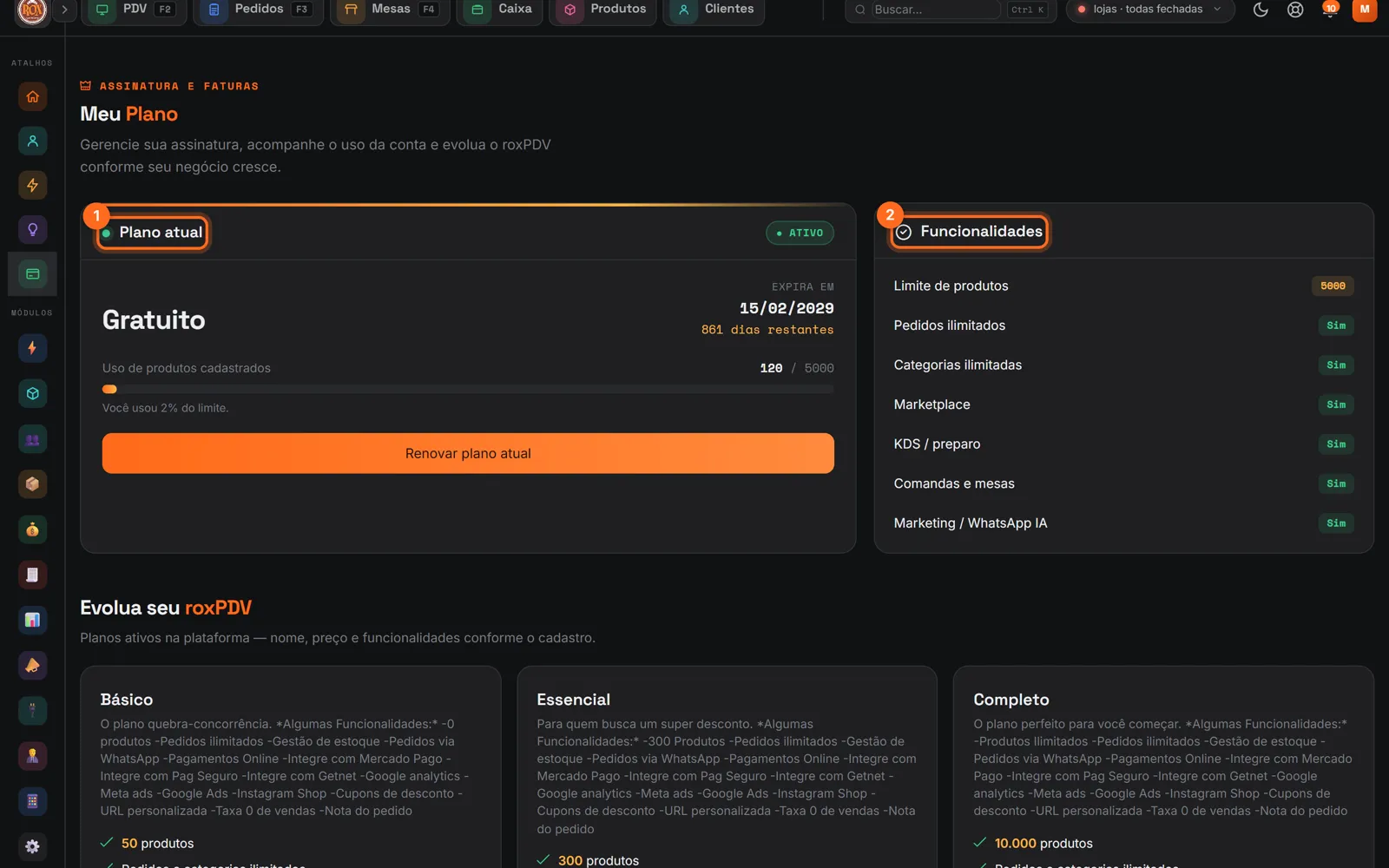Open the lojas todas fechadas dropdown
The width and height of the screenshot is (1389, 868).
pos(1150,10)
